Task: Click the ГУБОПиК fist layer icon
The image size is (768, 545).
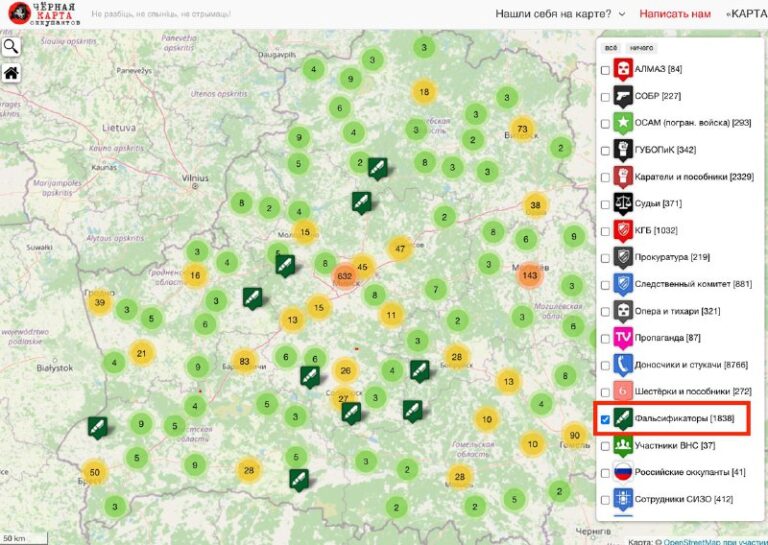Action: (623, 150)
